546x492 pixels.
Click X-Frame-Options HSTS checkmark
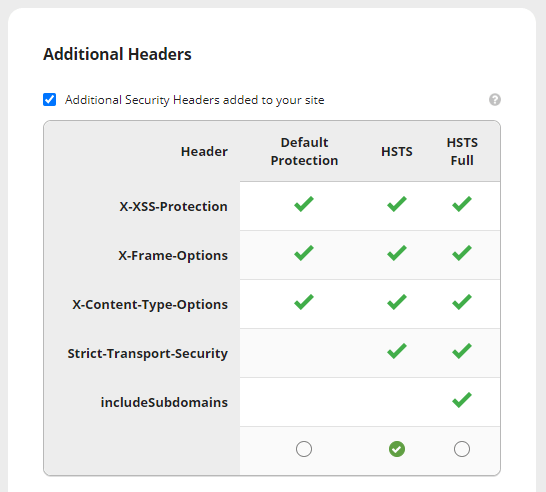[x=397, y=253]
